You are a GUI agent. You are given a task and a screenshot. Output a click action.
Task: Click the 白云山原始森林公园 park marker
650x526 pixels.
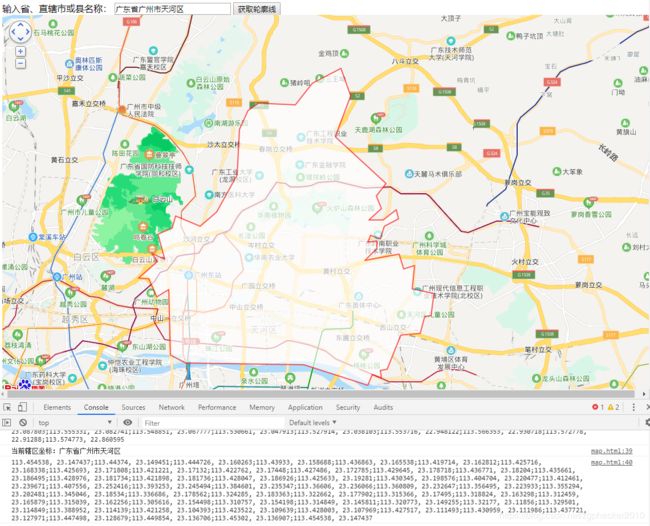[191, 83]
